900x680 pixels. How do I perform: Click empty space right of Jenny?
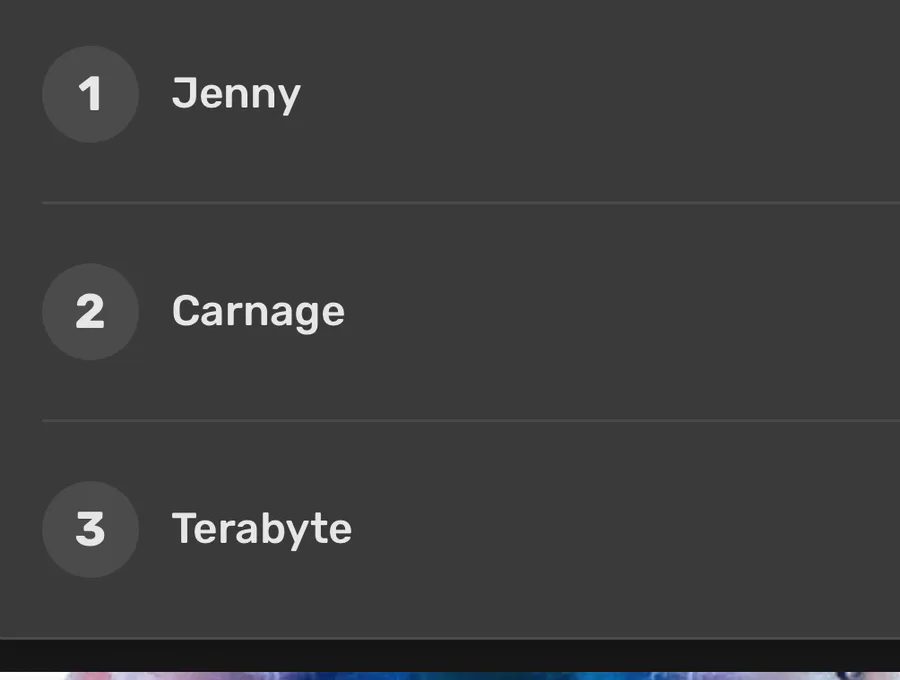[600, 94]
